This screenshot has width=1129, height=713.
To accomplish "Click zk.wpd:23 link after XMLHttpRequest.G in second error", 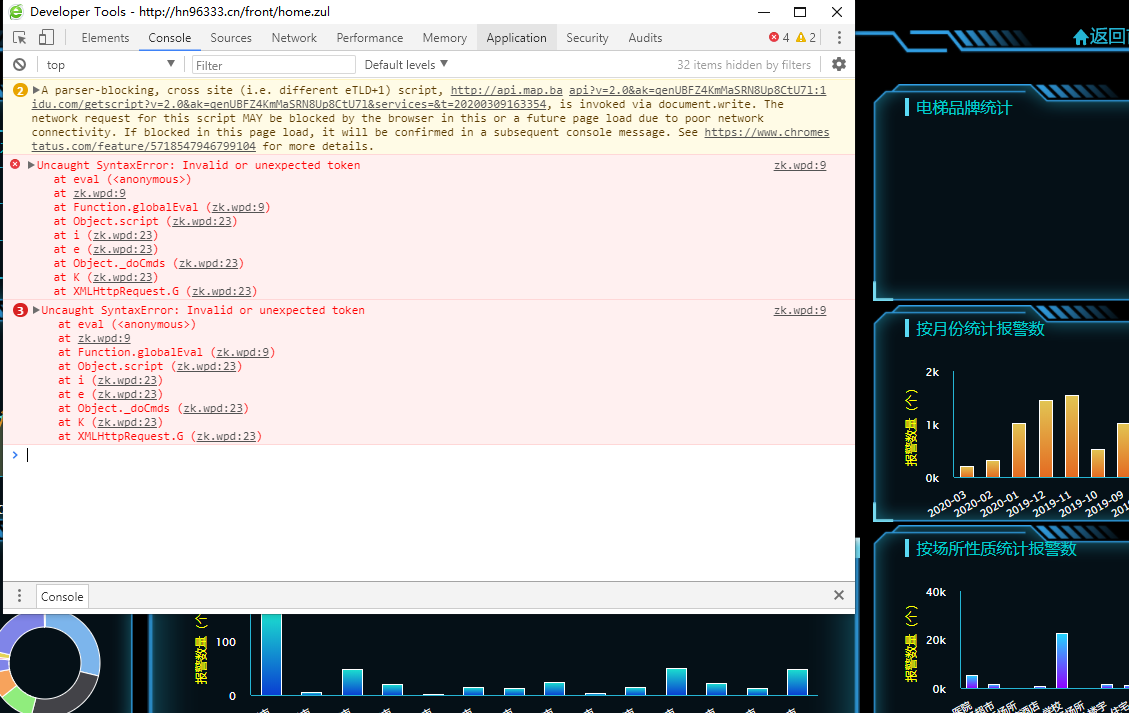I will click(x=226, y=436).
